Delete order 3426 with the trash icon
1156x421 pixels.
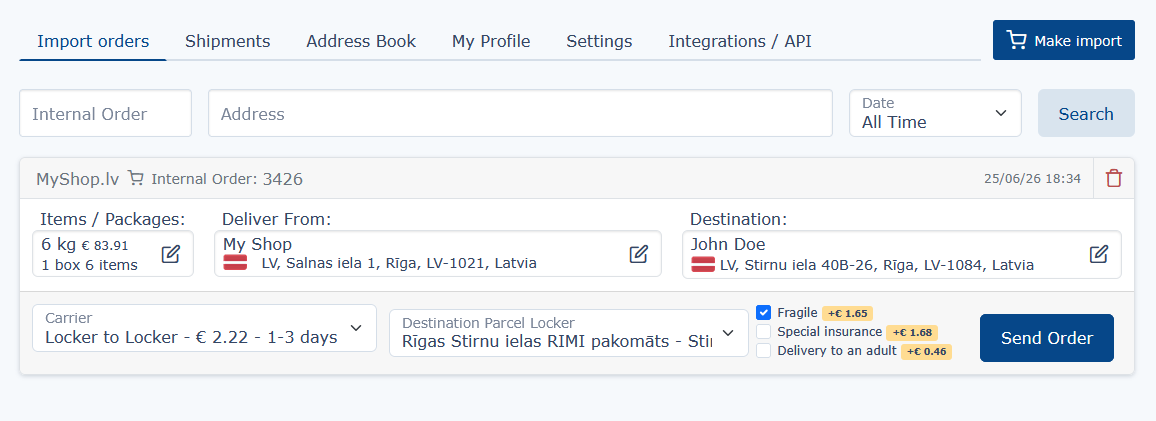[1114, 178]
